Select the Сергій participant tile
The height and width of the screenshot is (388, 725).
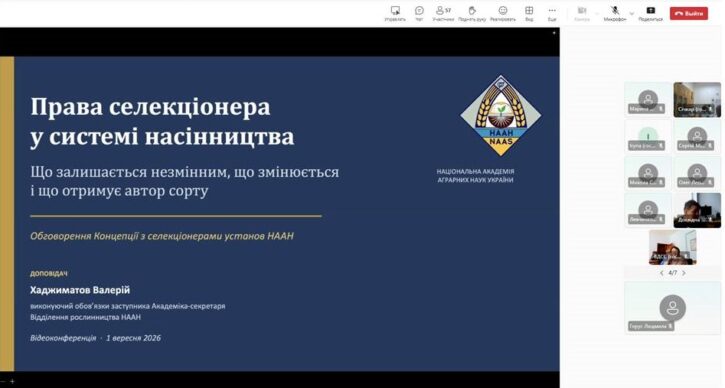697,136
